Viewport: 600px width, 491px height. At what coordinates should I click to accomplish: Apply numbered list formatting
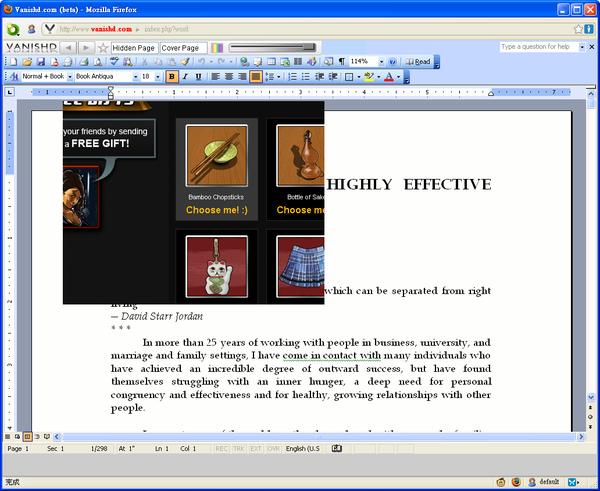coord(293,77)
